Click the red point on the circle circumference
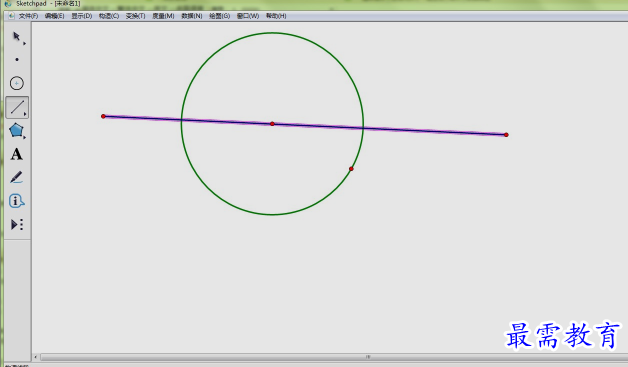Screen dimensions: 628x367 click(x=351, y=169)
